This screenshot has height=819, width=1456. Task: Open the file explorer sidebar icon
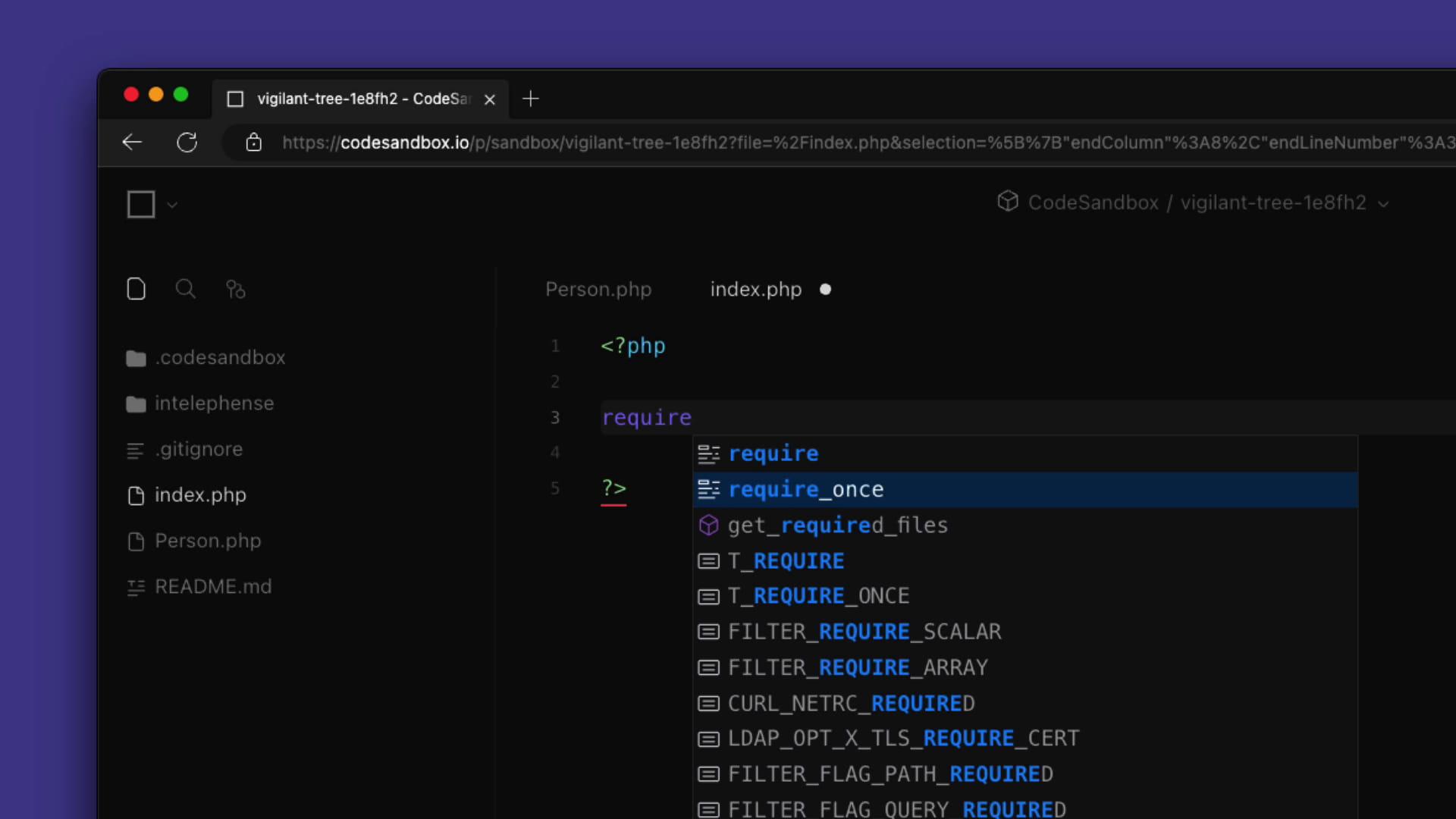[136, 289]
